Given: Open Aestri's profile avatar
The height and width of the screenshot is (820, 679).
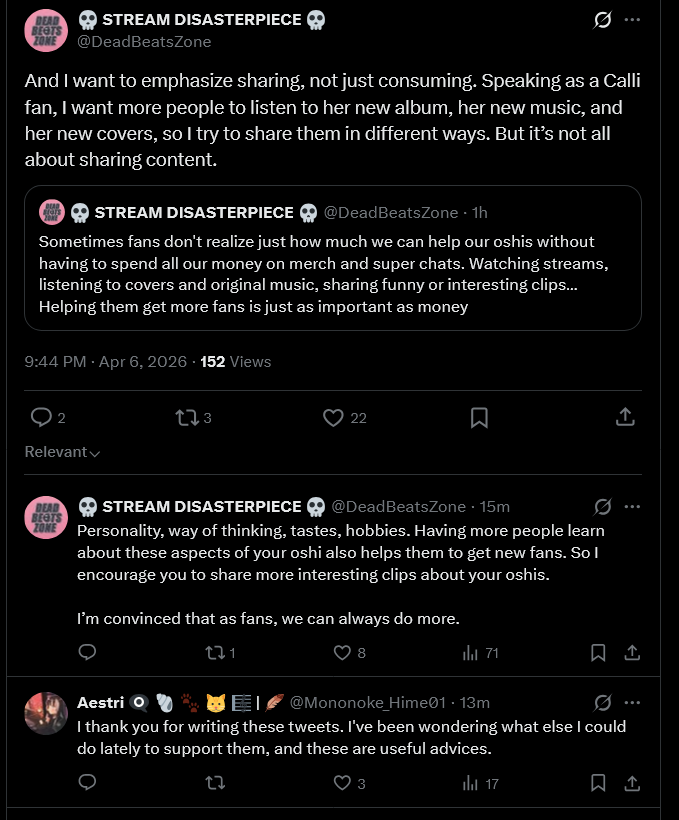Looking at the screenshot, I should pyautogui.click(x=46, y=713).
